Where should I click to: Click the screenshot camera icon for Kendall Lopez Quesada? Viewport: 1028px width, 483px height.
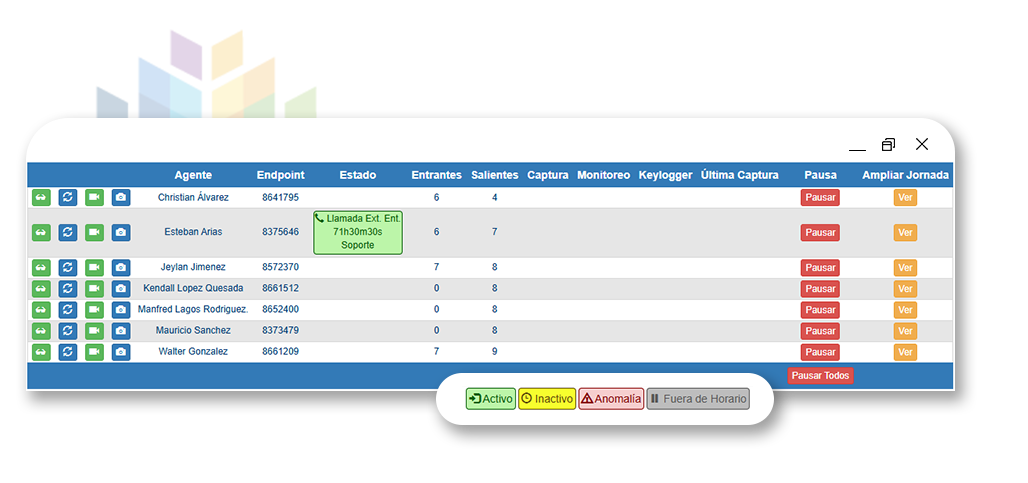click(121, 289)
